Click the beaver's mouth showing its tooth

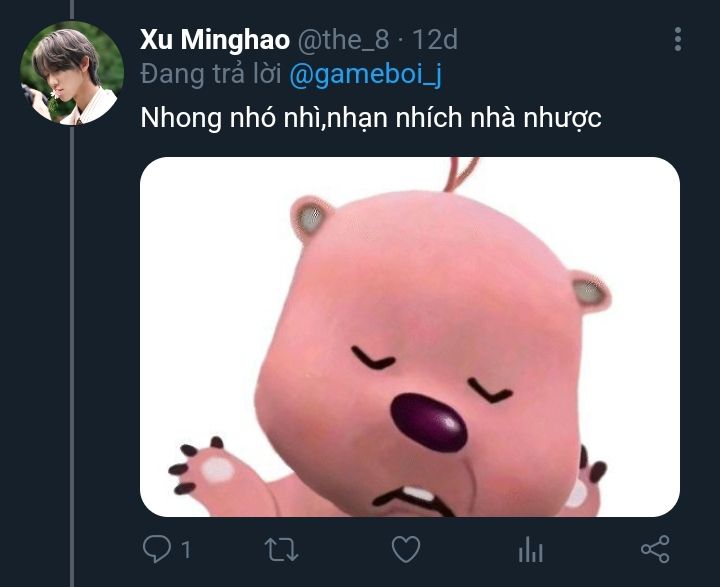tap(413, 501)
